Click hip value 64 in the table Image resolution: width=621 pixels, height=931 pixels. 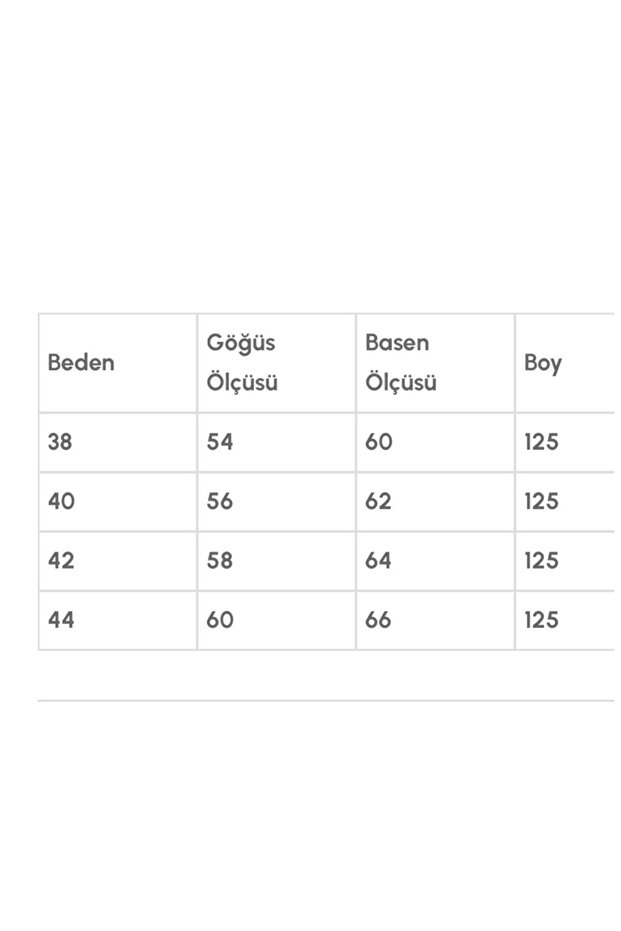pos(379,560)
